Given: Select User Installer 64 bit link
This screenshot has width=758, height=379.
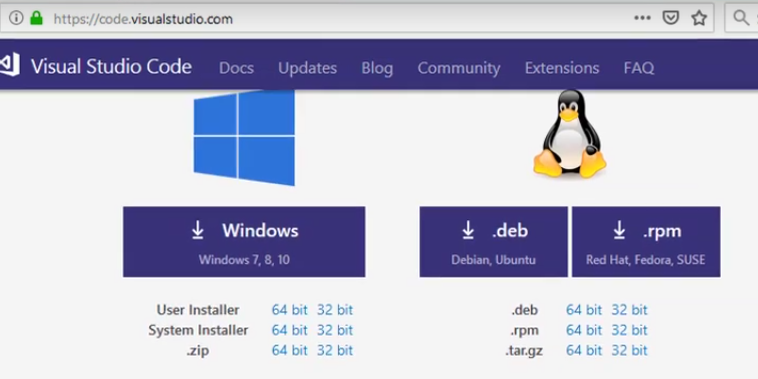Looking at the screenshot, I should (x=290, y=310).
